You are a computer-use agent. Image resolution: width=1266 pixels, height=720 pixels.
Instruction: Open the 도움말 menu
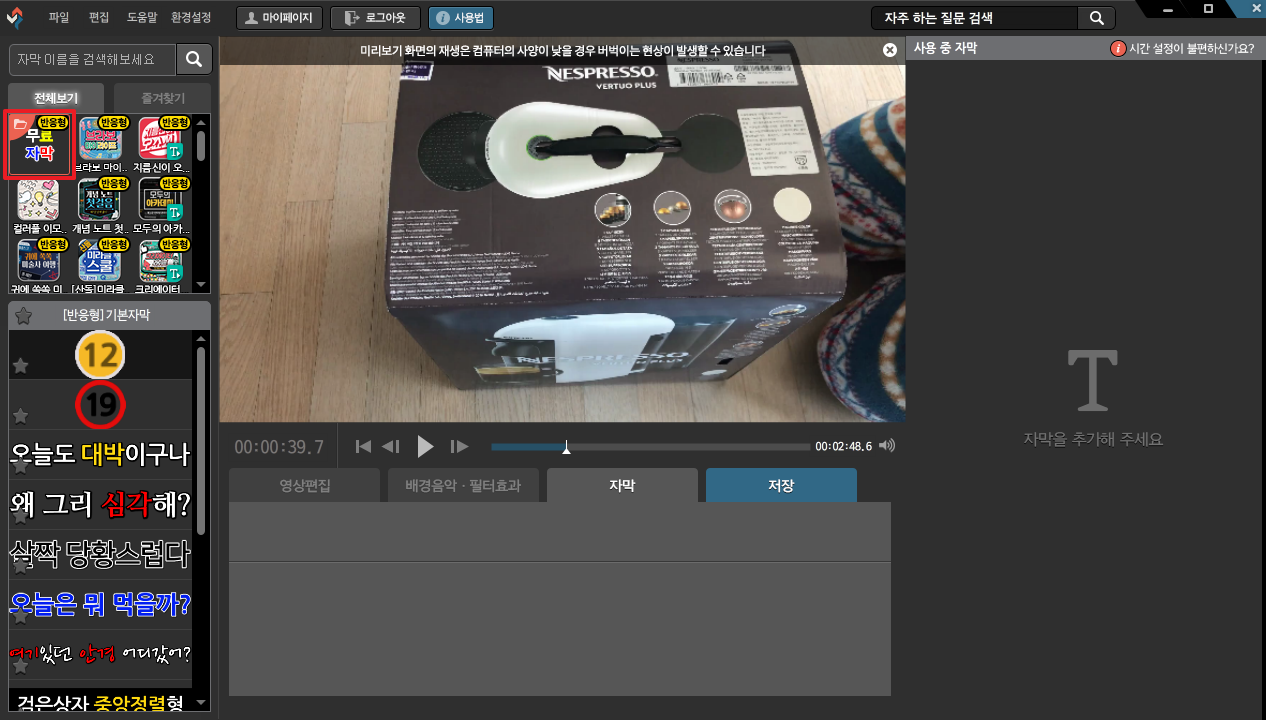[x=141, y=18]
